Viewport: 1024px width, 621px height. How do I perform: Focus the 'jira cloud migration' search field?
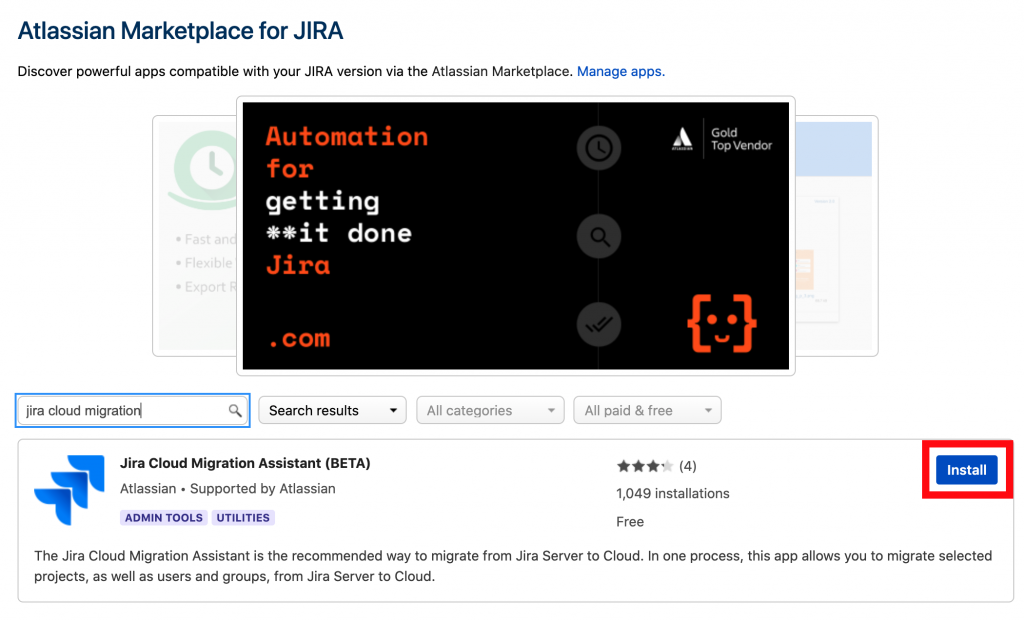133,410
